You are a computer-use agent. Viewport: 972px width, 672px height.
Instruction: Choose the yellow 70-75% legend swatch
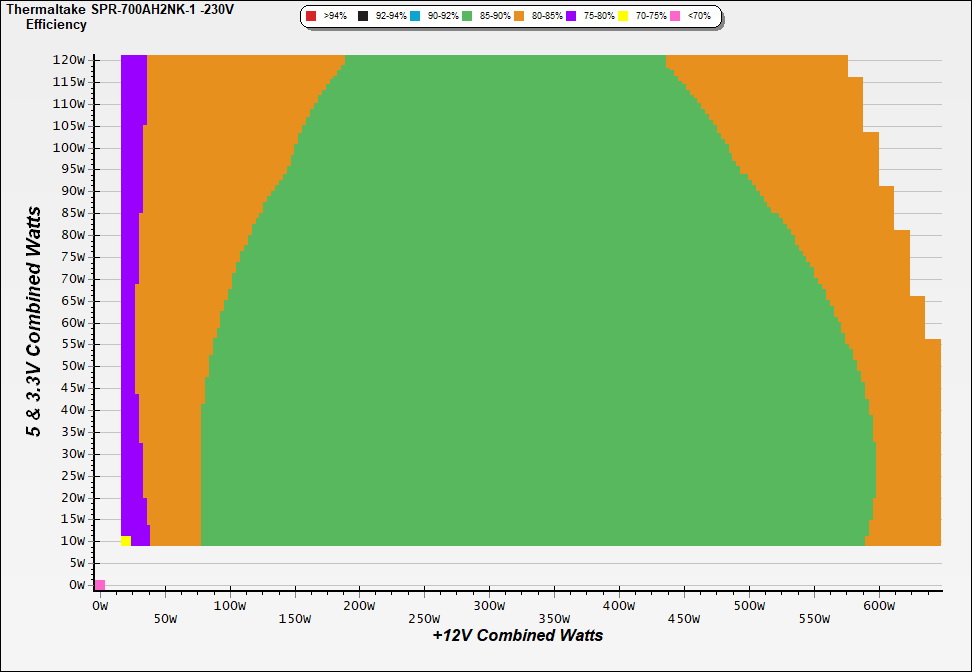[x=623, y=17]
